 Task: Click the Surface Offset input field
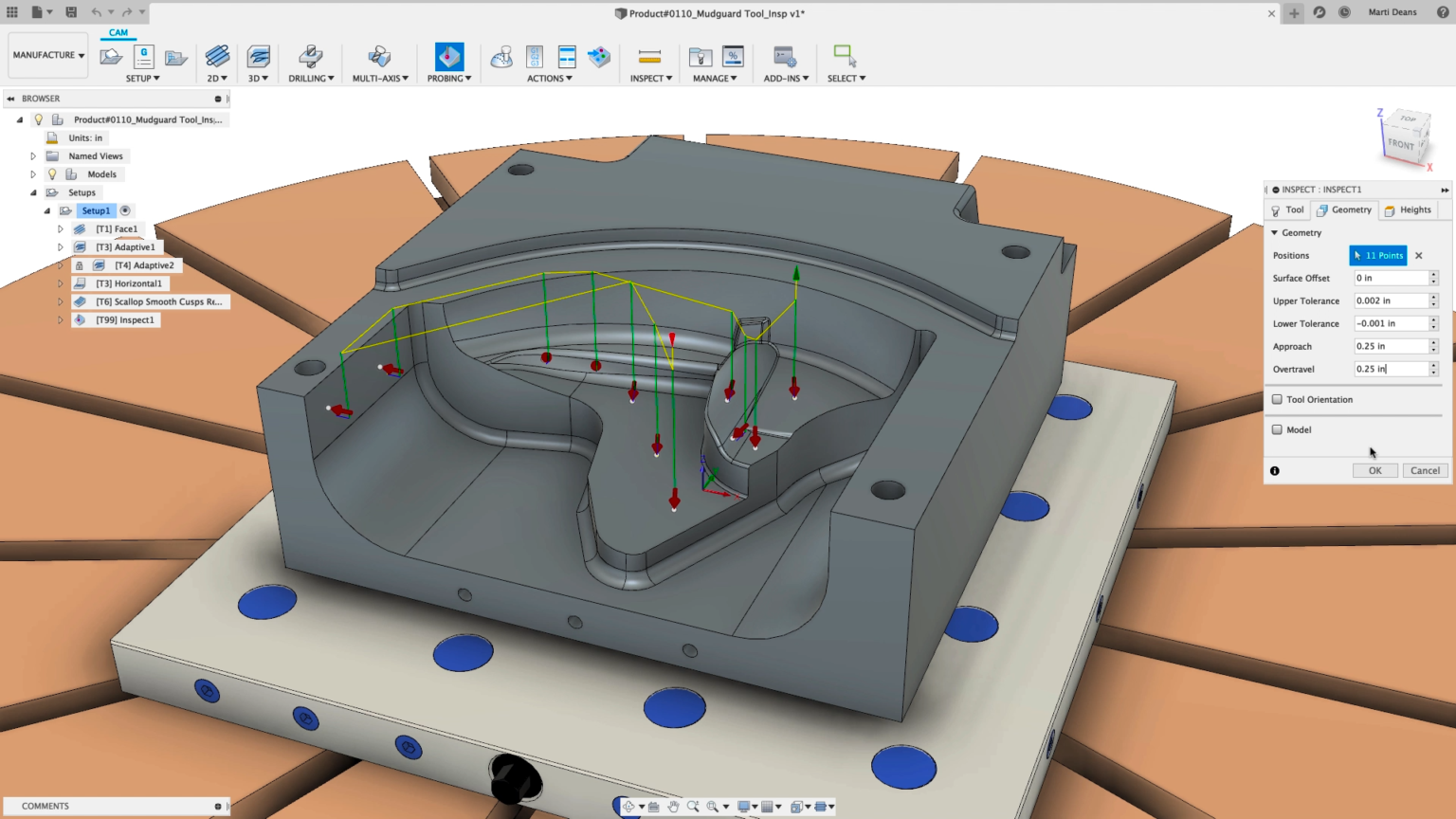(x=1390, y=279)
